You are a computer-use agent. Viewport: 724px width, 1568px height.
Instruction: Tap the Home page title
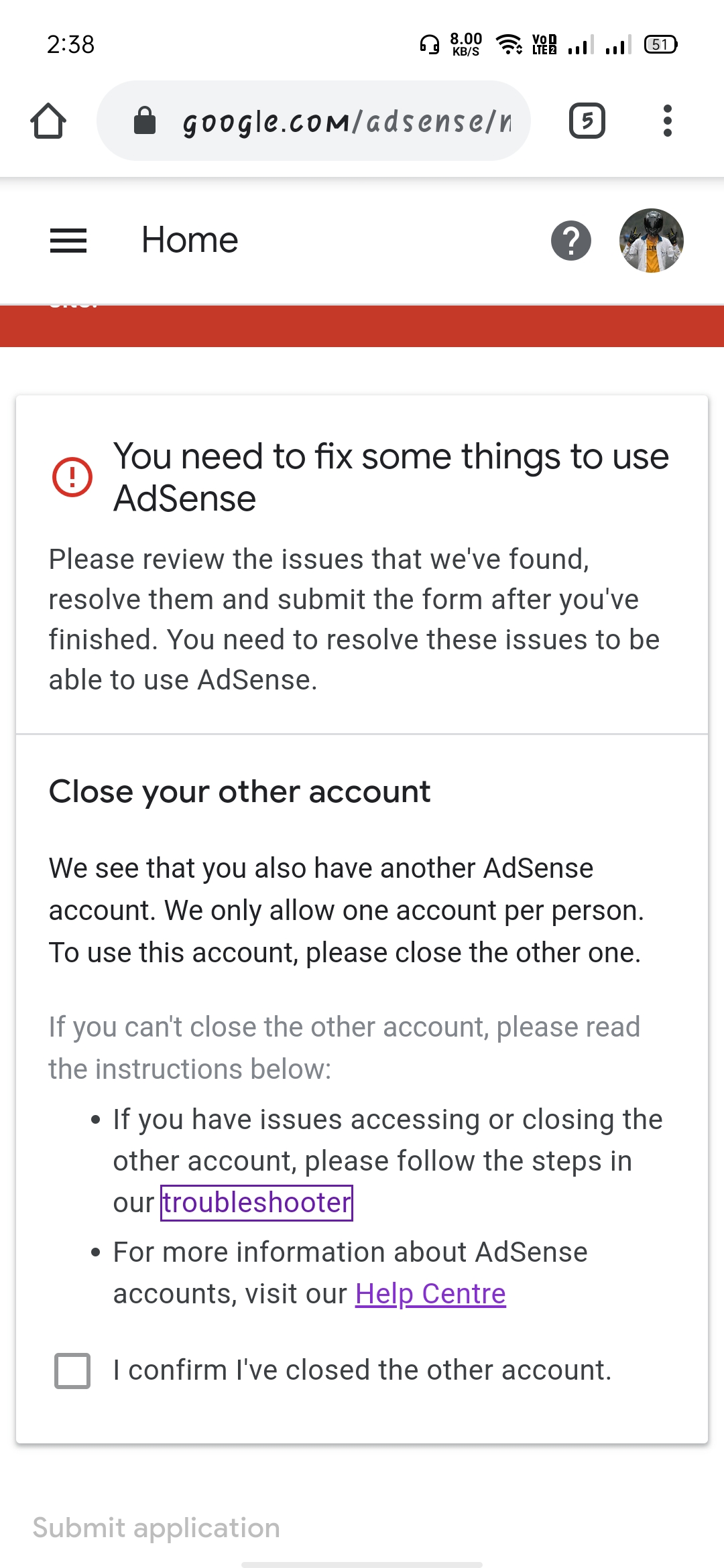(x=190, y=241)
